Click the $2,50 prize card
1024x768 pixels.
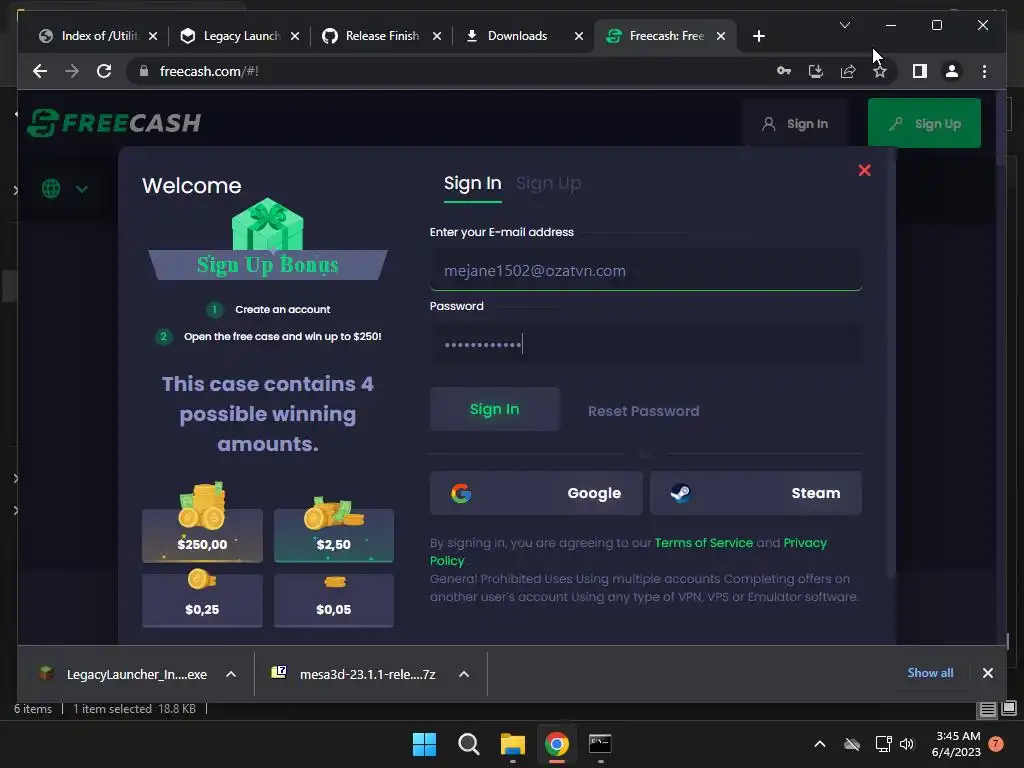[334, 535]
